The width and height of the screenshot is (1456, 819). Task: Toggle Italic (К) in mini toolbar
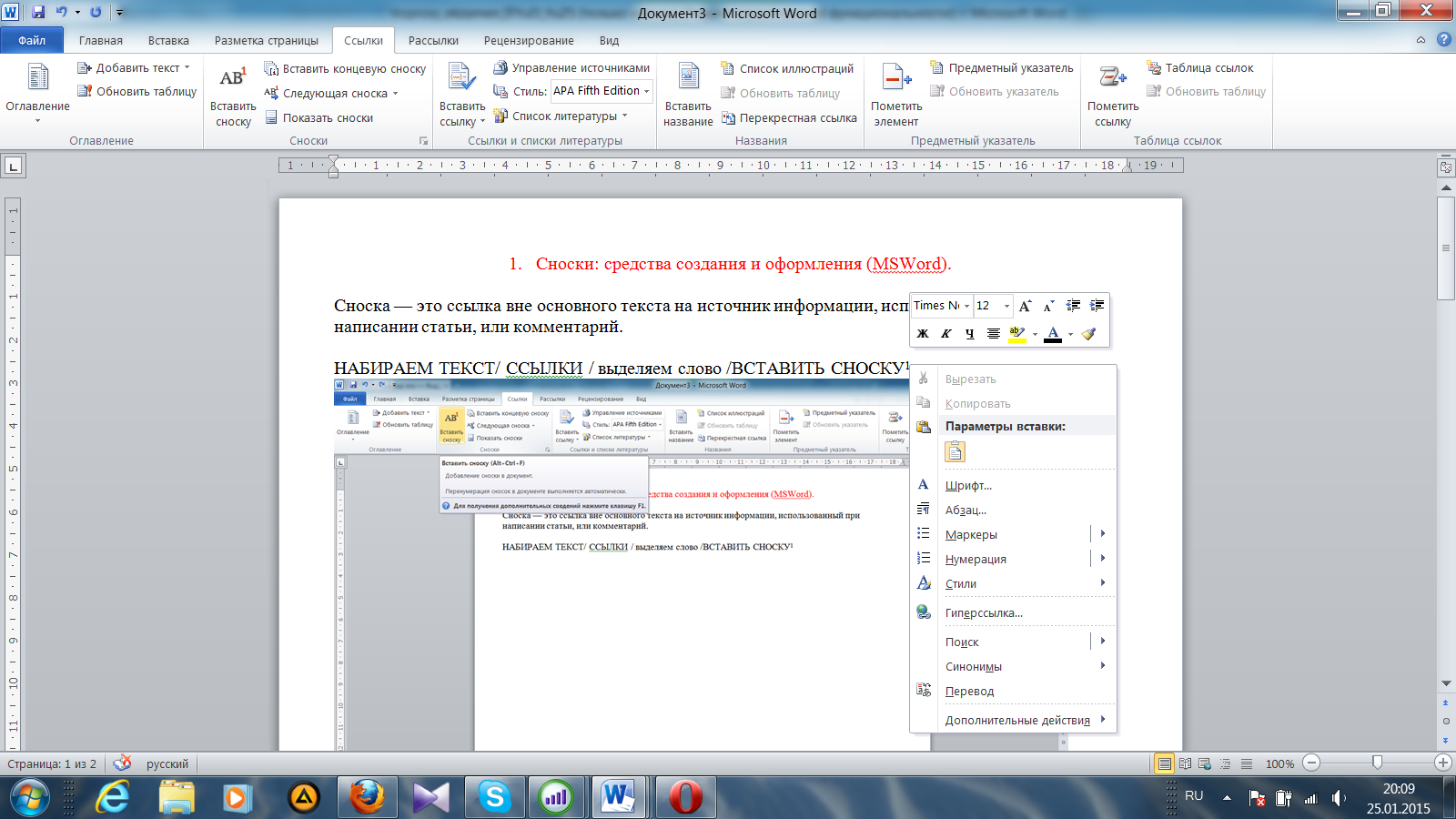pyautogui.click(x=946, y=333)
